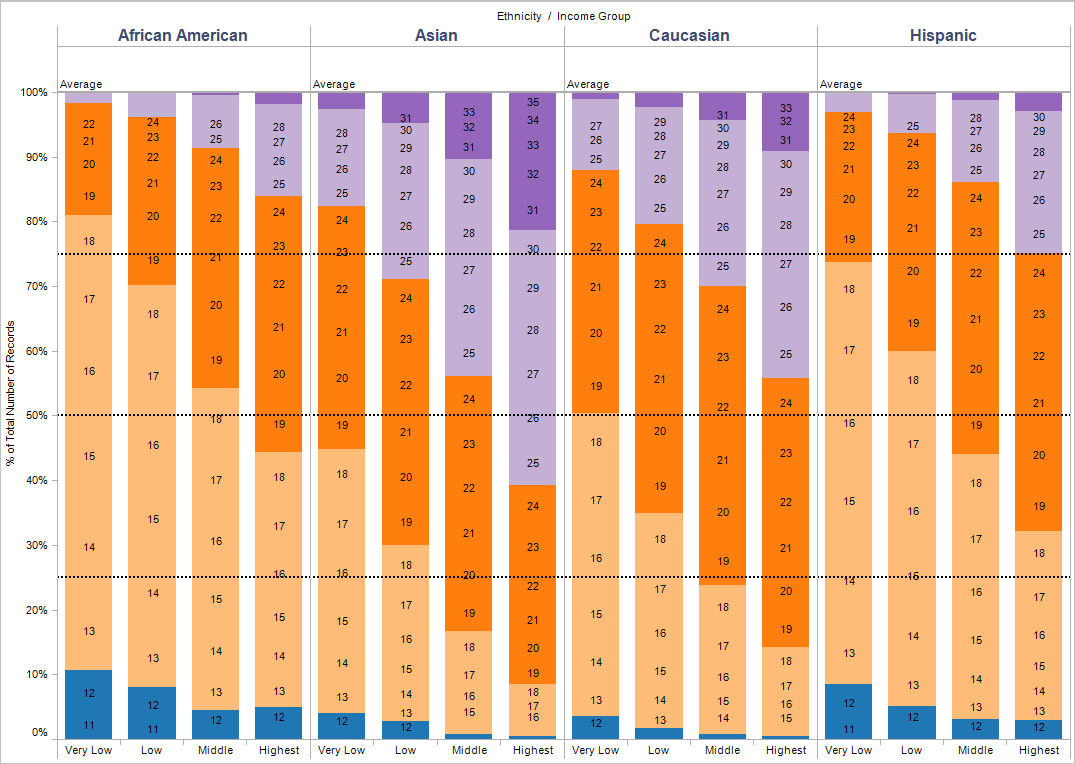This screenshot has height=764, width=1075.
Task: Select dark blue segment of African American Very Low bar
Action: (x=89, y=704)
